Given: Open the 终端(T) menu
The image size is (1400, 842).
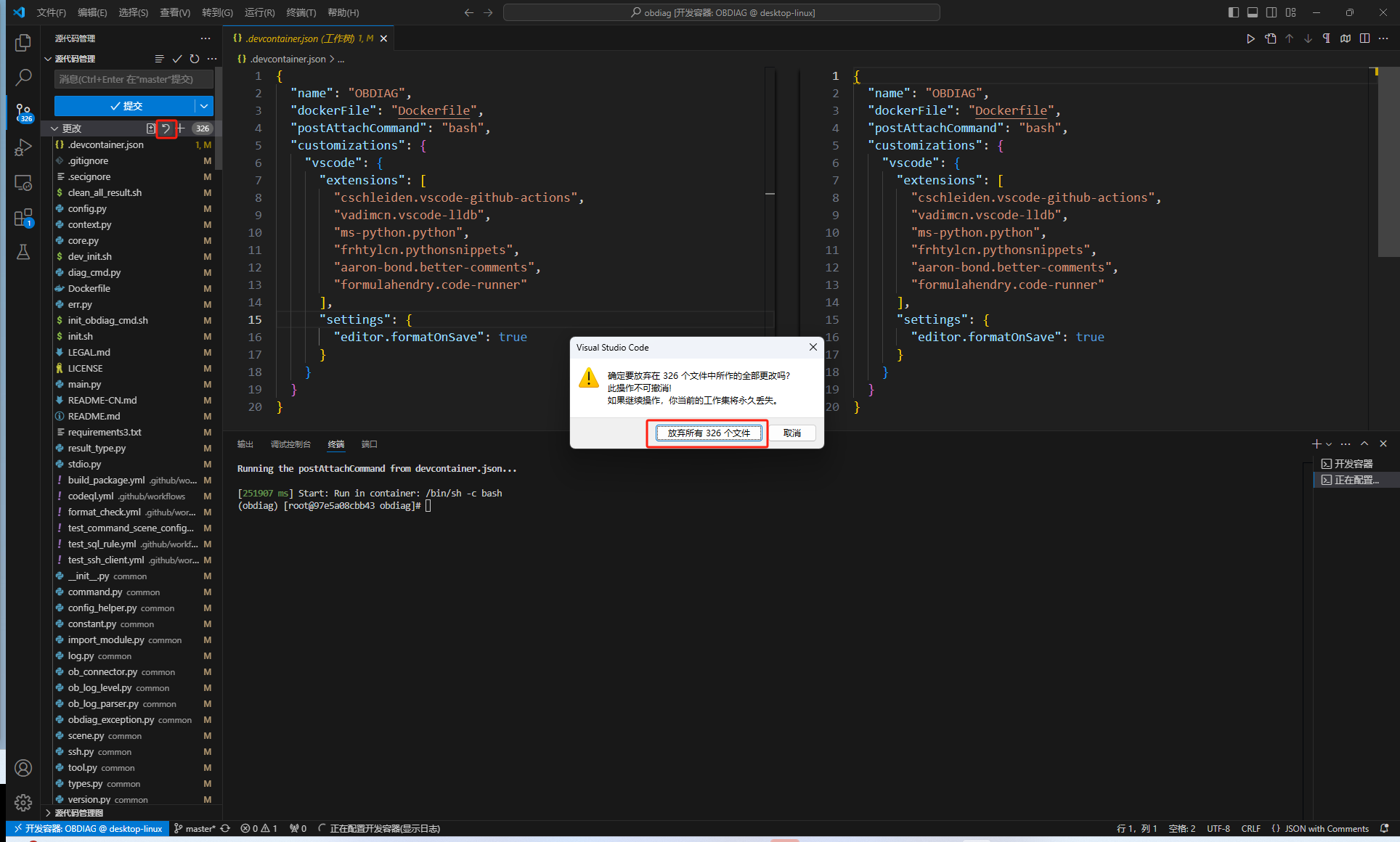Looking at the screenshot, I should click(x=301, y=12).
